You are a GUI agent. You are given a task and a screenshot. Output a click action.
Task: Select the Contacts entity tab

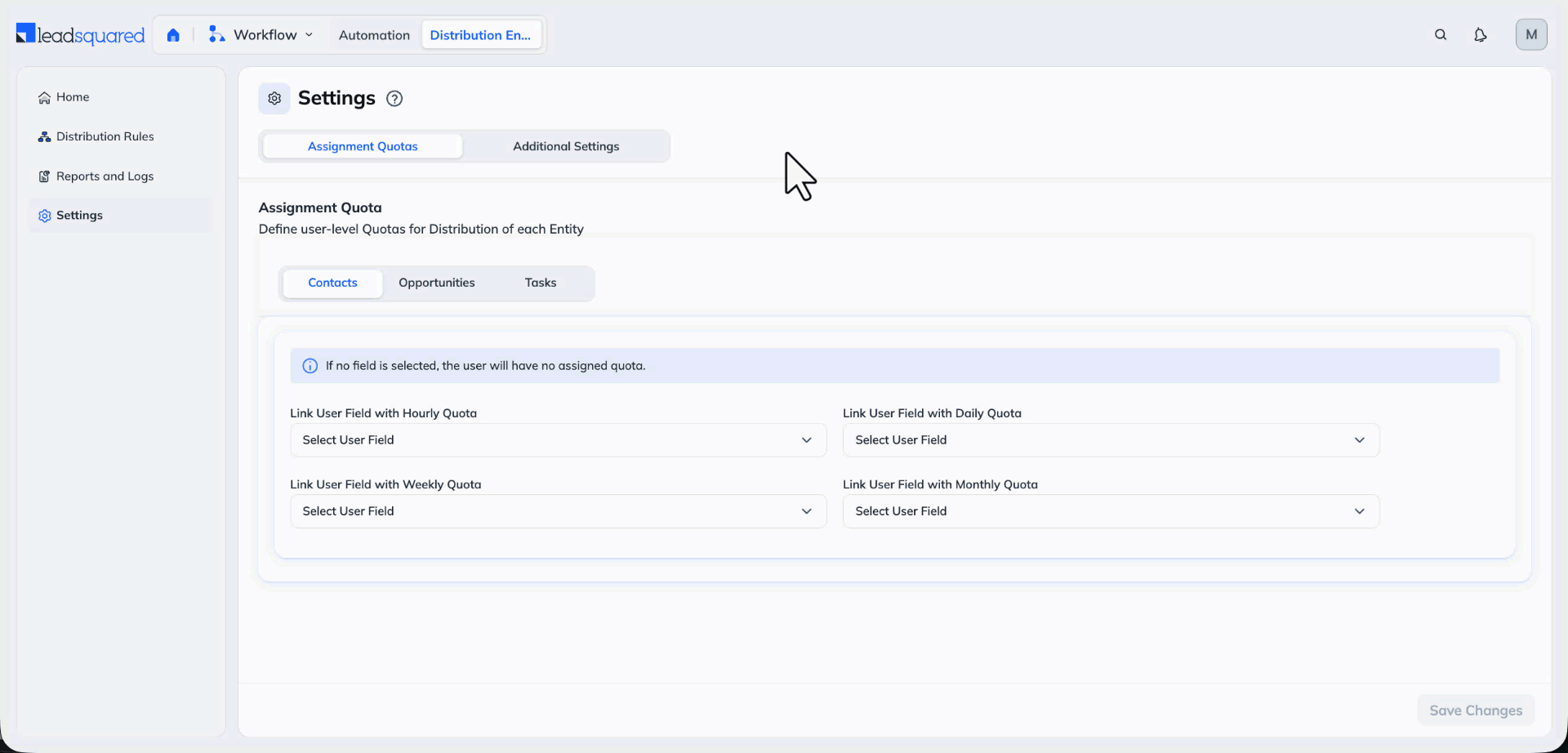point(332,283)
